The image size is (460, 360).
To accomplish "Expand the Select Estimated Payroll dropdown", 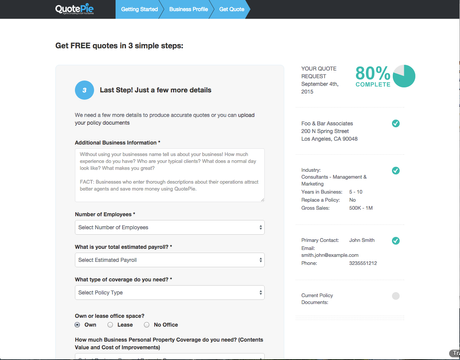I will [x=170, y=260].
